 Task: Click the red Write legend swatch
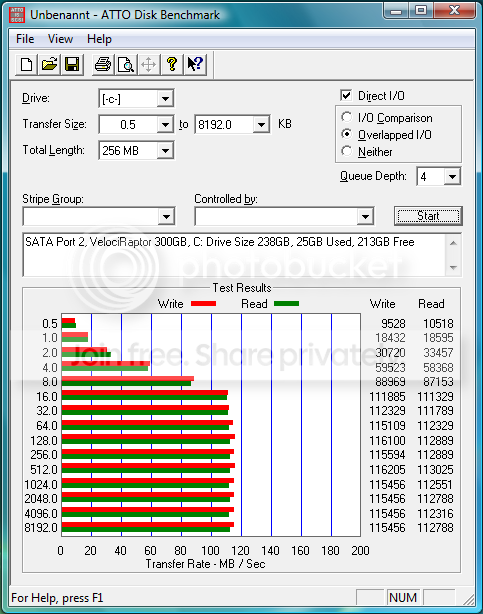click(x=203, y=303)
